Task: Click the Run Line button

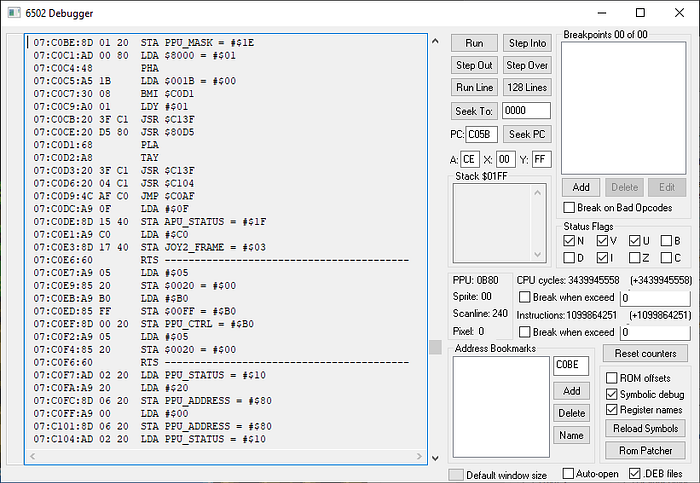Action: tap(474, 87)
